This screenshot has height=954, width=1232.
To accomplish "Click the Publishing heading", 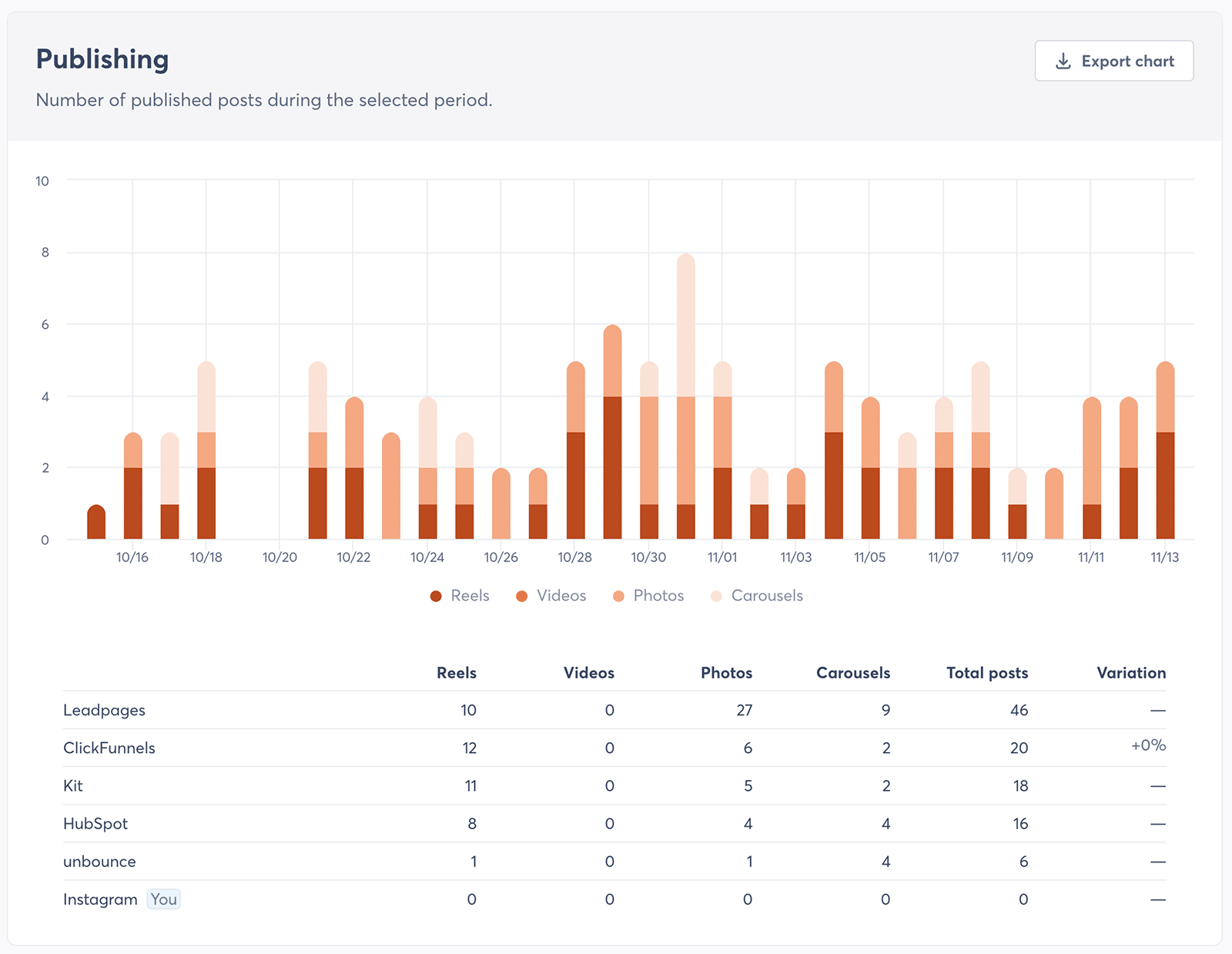I will (102, 59).
